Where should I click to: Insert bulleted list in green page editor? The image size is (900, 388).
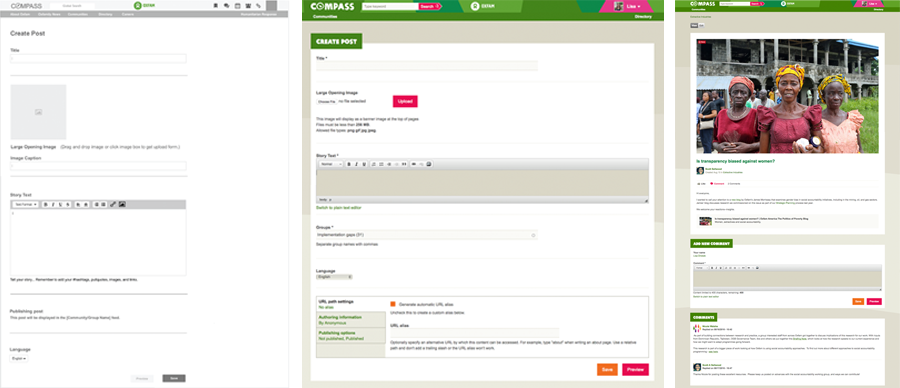pos(381,164)
